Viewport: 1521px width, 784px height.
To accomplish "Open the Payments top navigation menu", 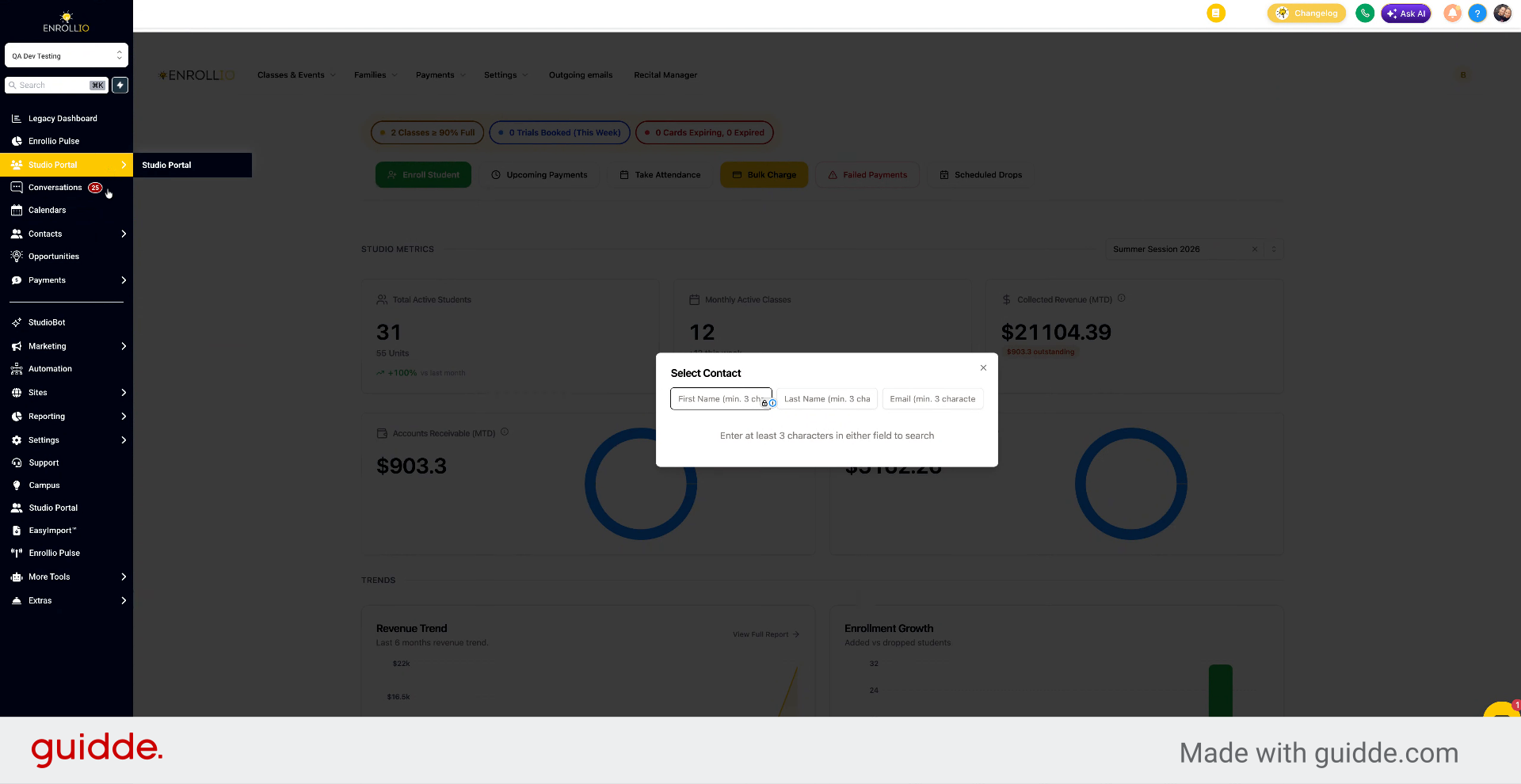I will point(440,75).
